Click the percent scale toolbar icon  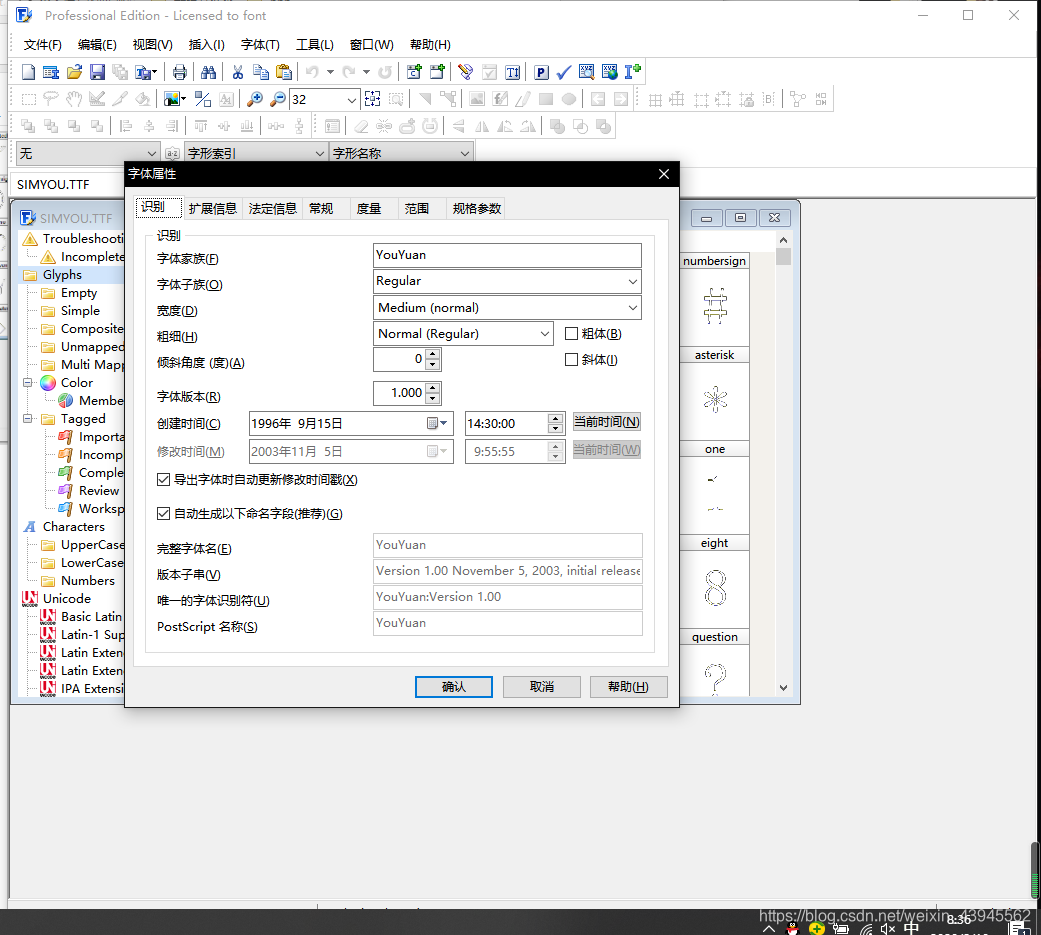pyautogui.click(x=202, y=99)
